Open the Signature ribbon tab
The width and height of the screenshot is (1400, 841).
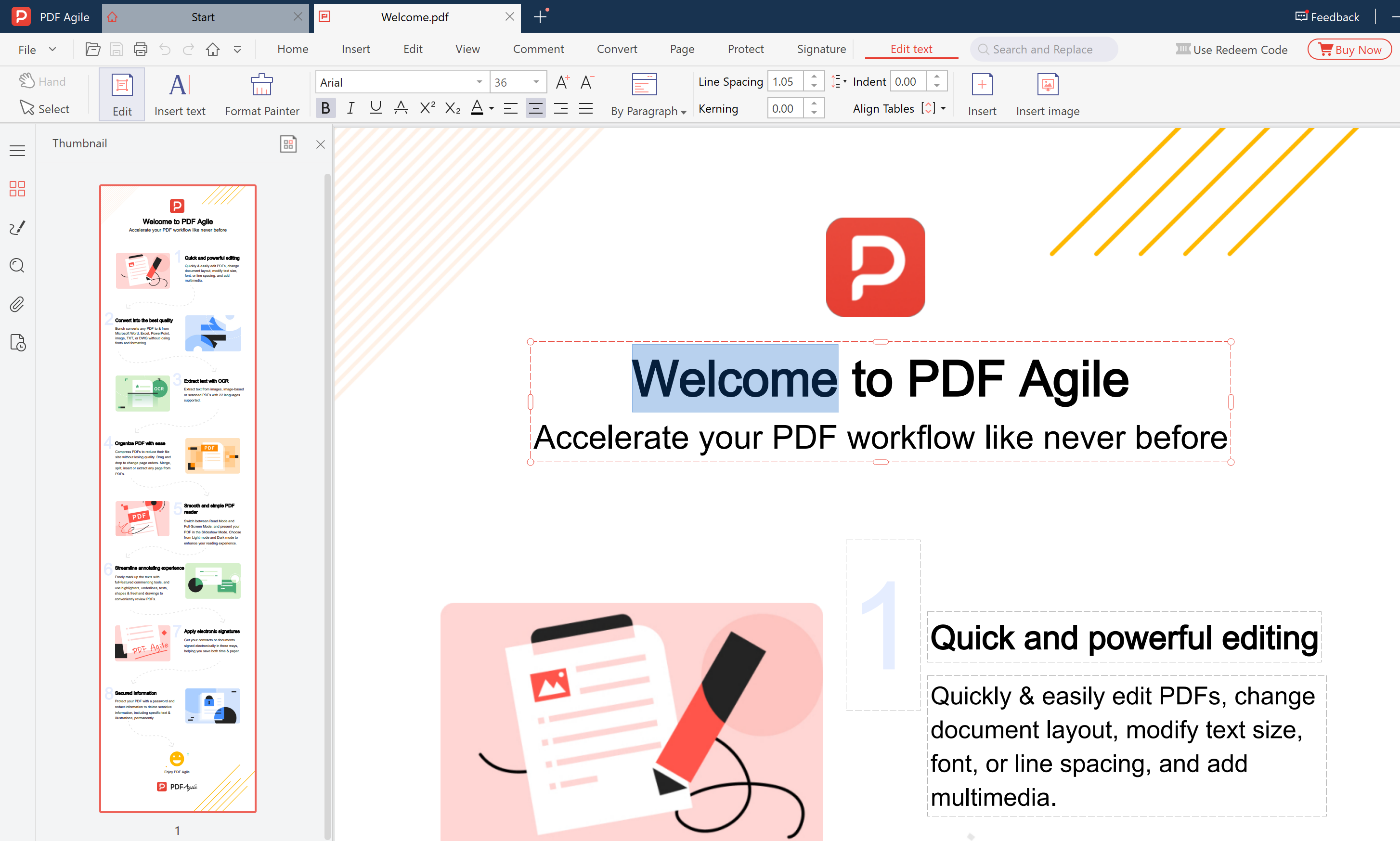tap(821, 49)
